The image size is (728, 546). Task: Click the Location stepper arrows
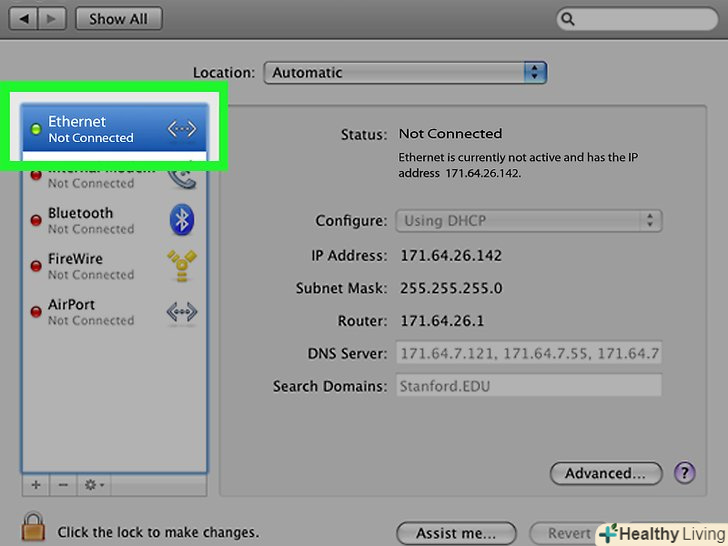pyautogui.click(x=535, y=72)
